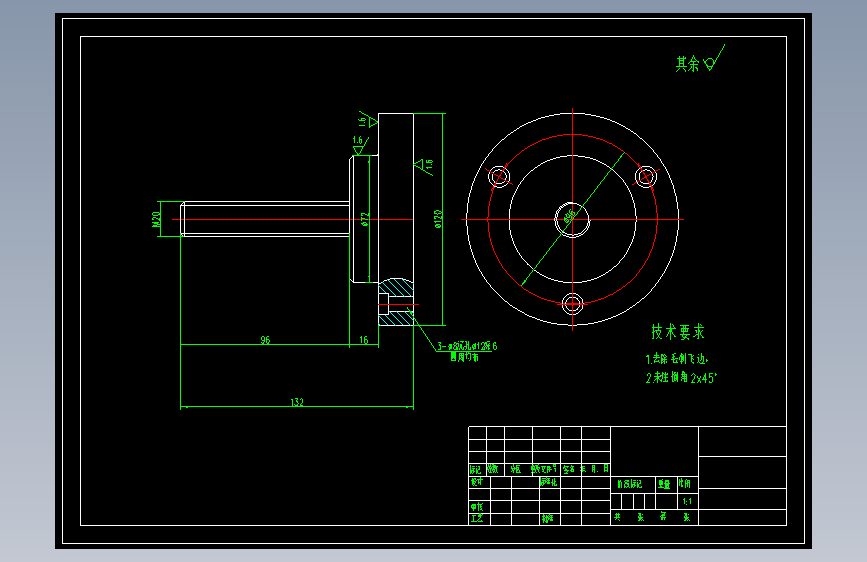Select the 96 length dimension
Image resolution: width=867 pixels, height=562 pixels.
tap(265, 340)
